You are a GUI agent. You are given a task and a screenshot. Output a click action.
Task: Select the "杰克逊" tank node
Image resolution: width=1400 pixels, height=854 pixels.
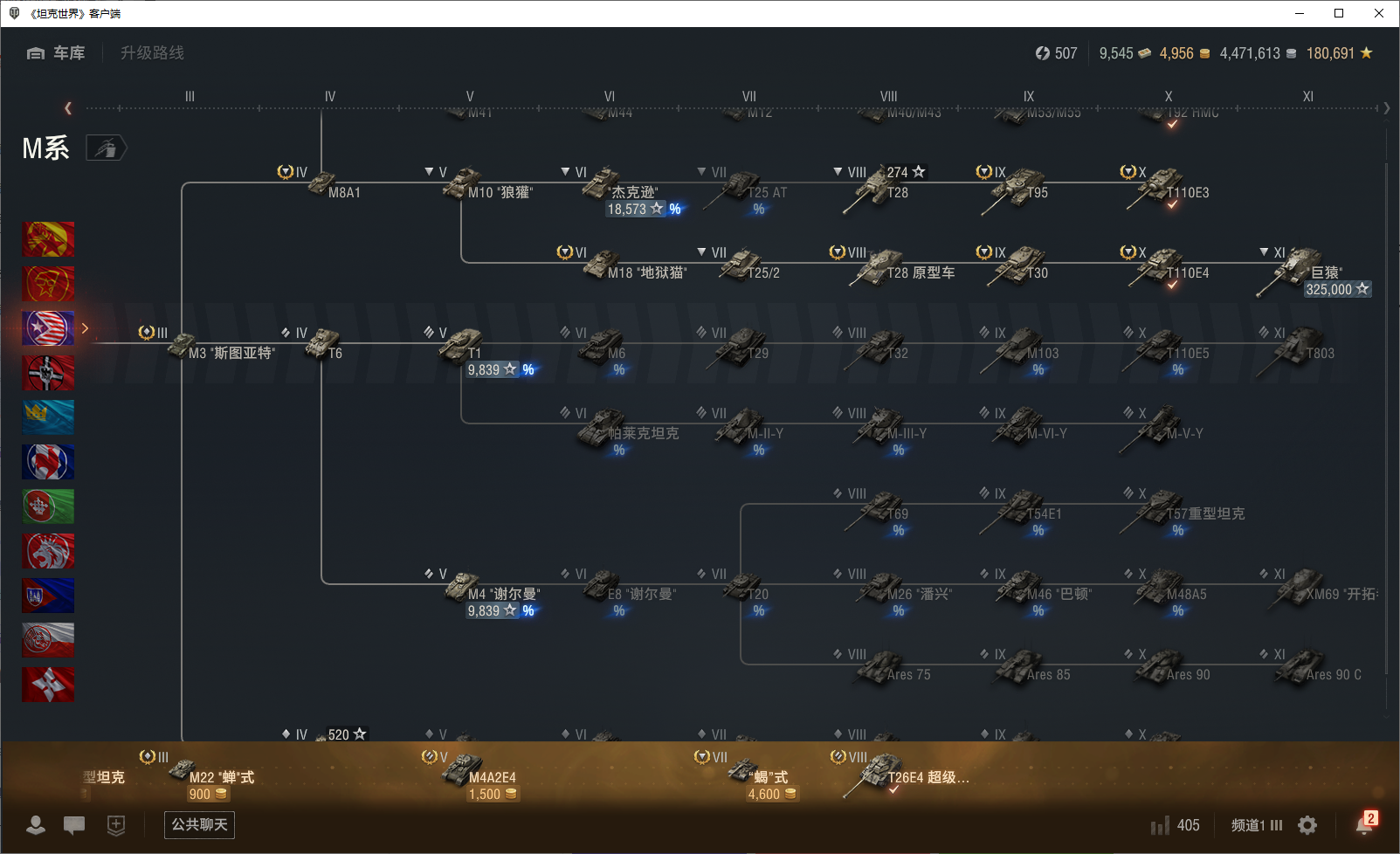[622, 192]
